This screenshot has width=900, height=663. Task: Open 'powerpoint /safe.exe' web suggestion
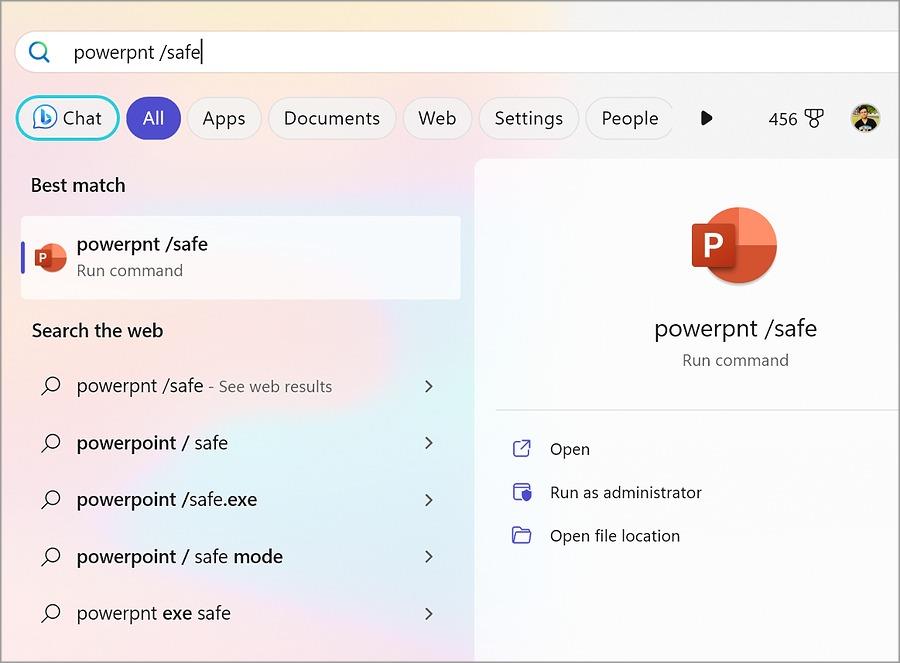point(240,500)
